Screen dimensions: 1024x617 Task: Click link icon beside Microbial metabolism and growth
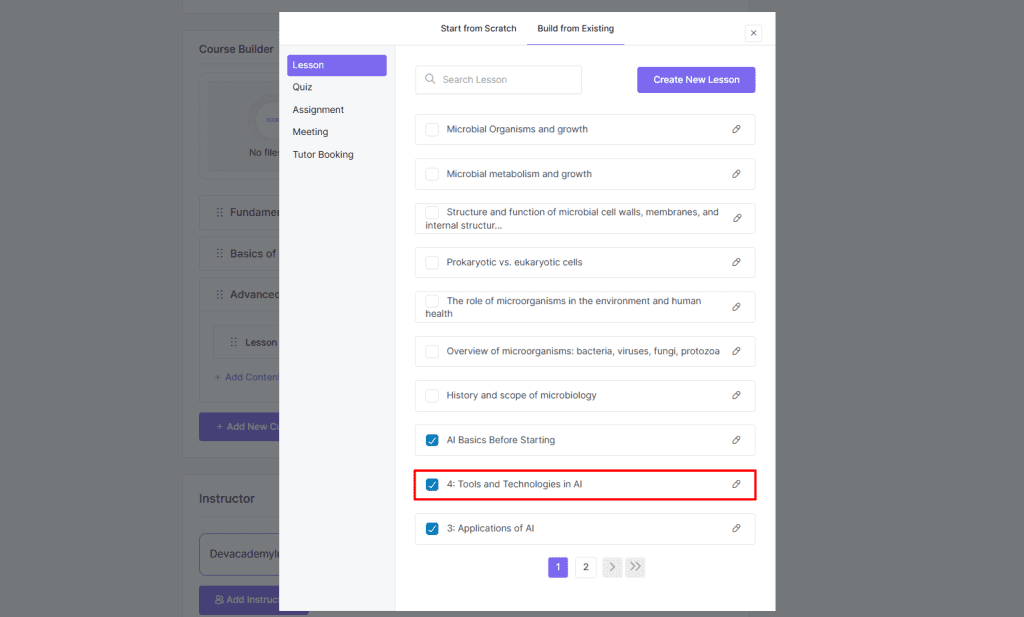[x=736, y=174]
